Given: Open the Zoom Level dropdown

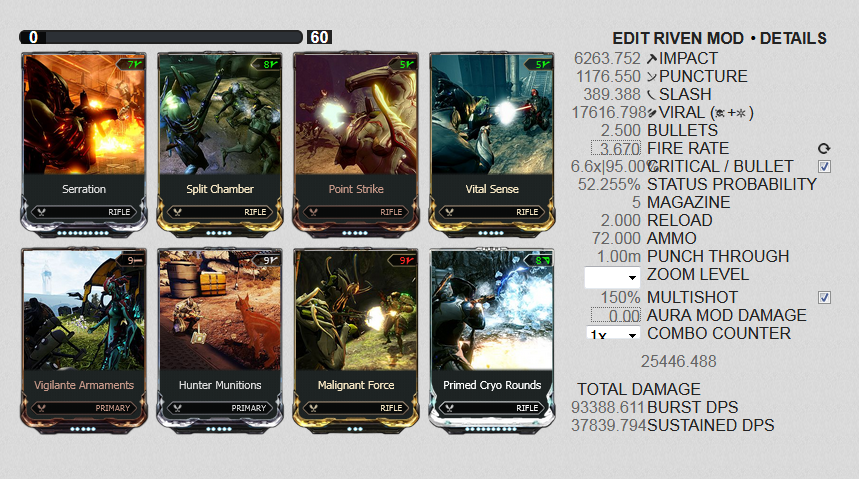Looking at the screenshot, I should coord(612,277).
